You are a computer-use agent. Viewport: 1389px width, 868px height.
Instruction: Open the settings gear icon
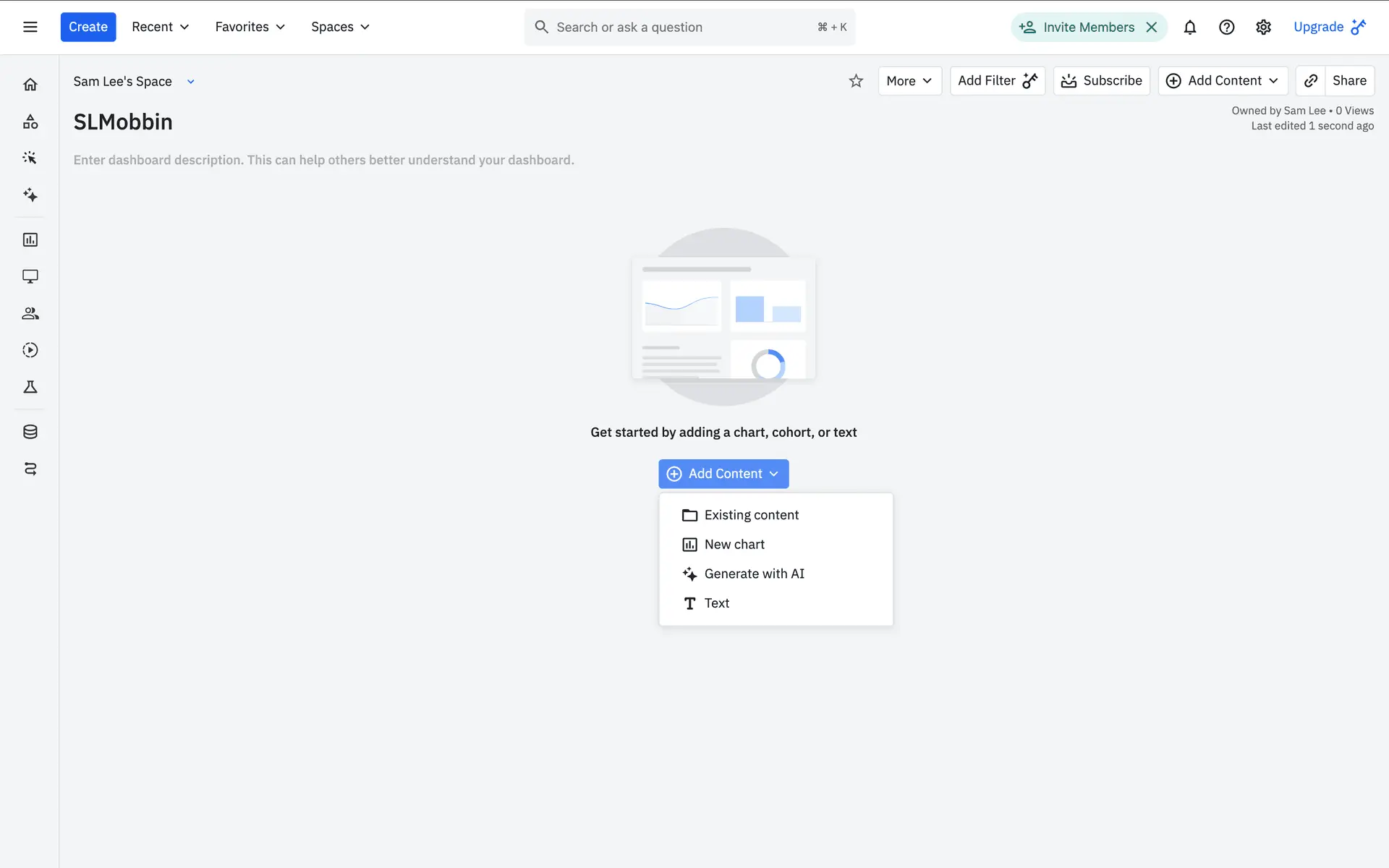click(x=1263, y=27)
